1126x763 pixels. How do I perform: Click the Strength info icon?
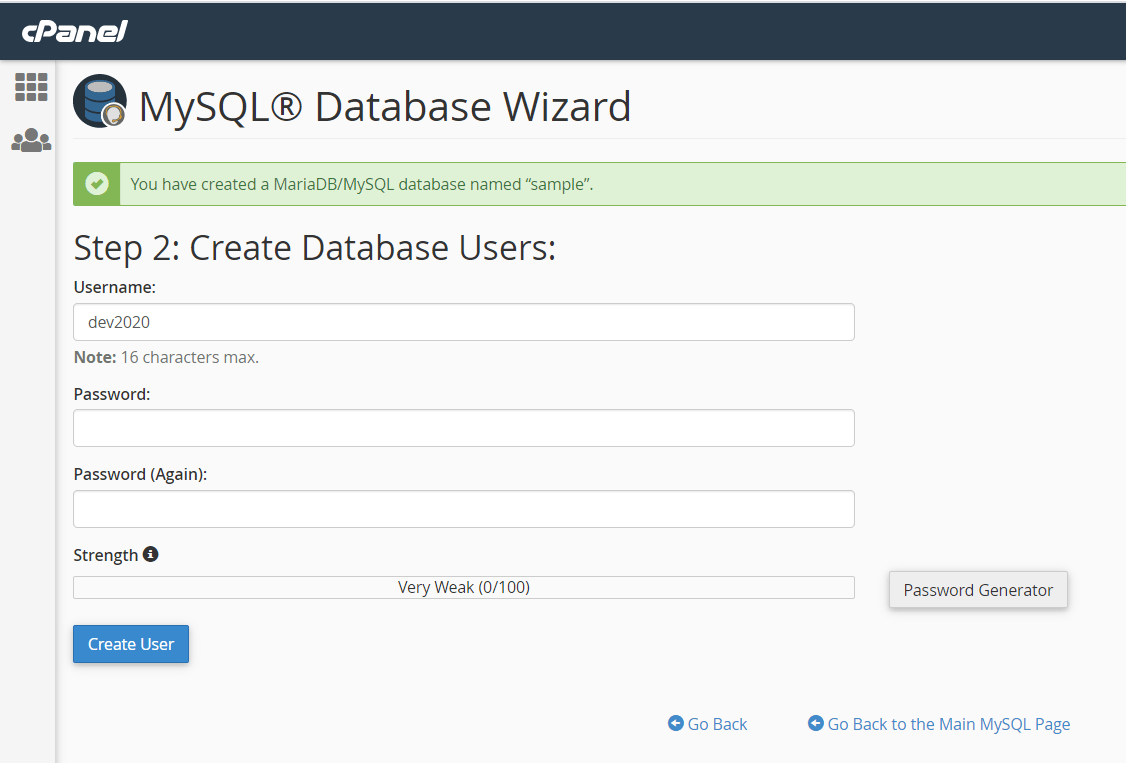click(x=150, y=554)
